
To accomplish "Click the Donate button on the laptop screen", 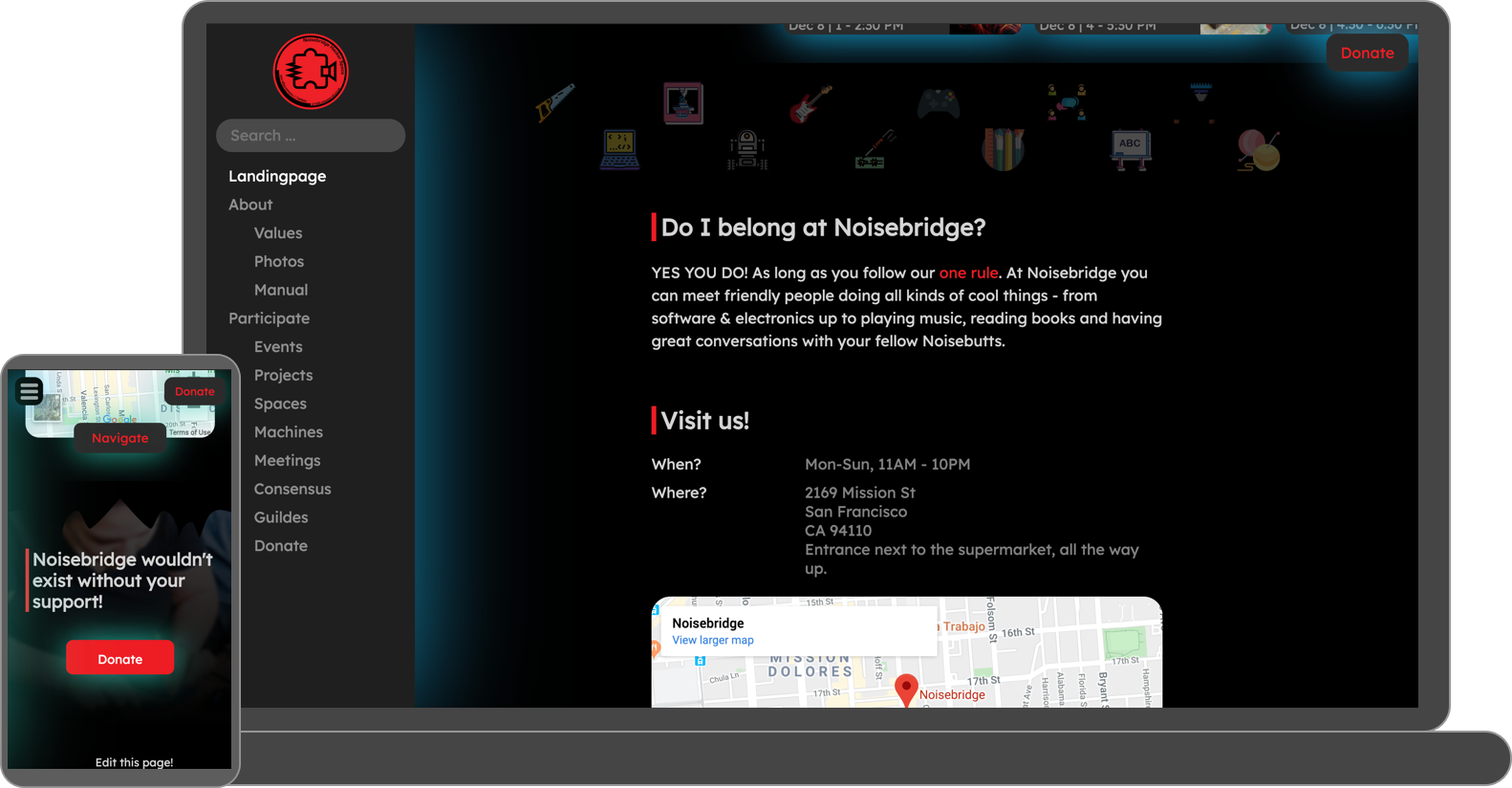I will [x=1367, y=53].
